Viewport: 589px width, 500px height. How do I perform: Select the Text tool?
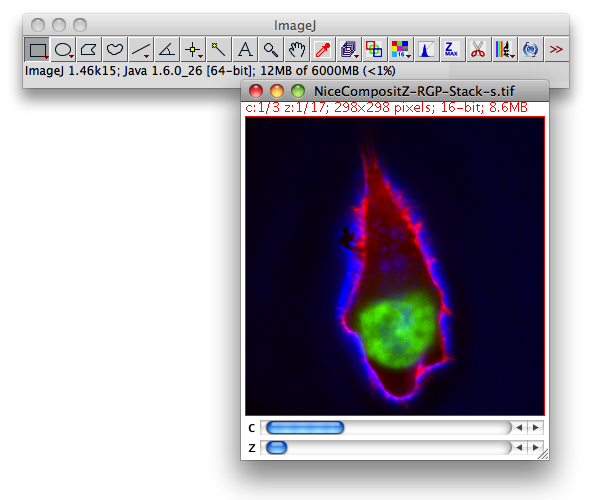point(245,50)
